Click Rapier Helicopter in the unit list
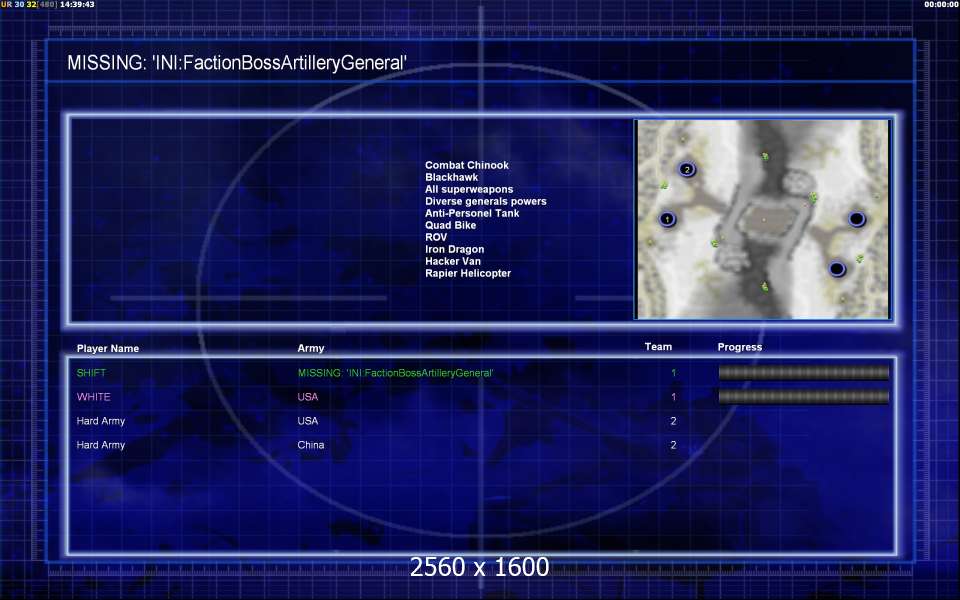960x600 pixels. (467, 273)
